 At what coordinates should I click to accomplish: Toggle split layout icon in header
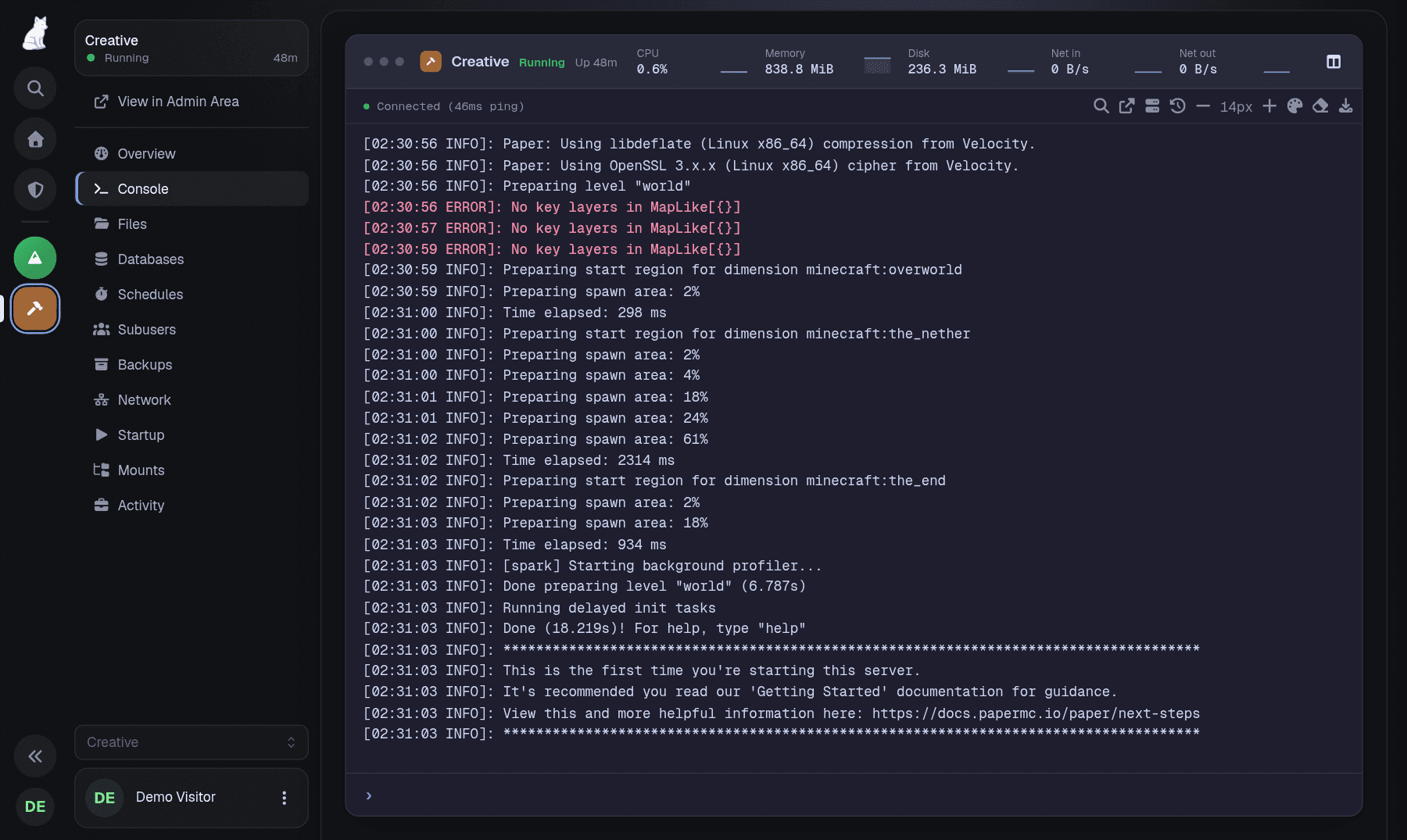[x=1334, y=62]
